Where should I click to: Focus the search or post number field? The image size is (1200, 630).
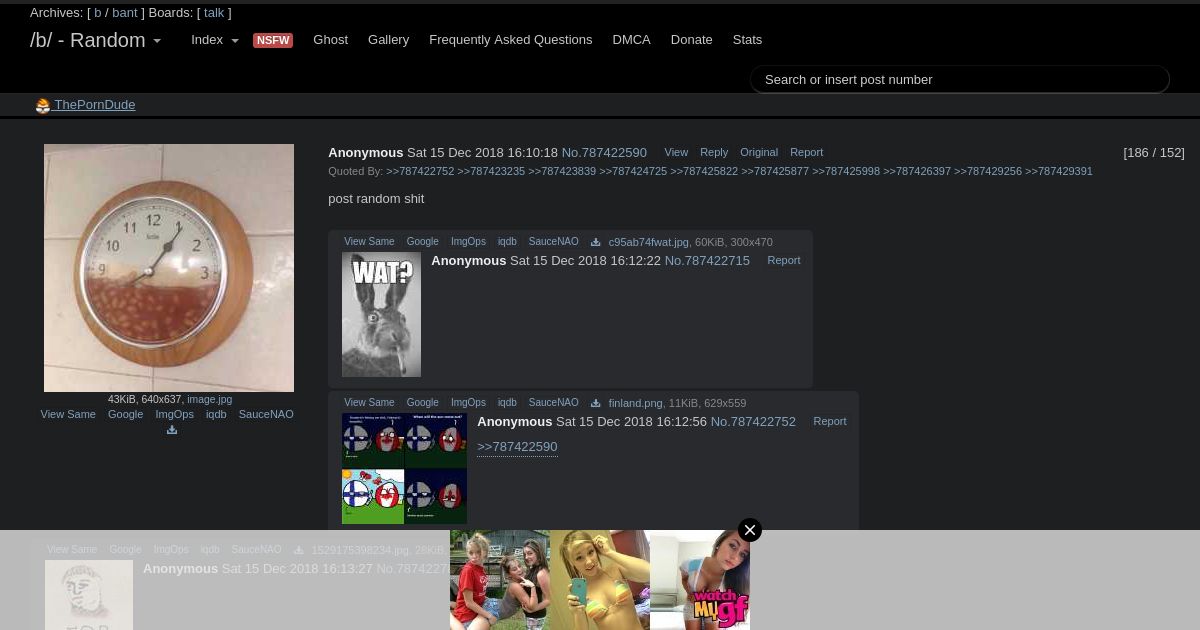click(x=959, y=79)
